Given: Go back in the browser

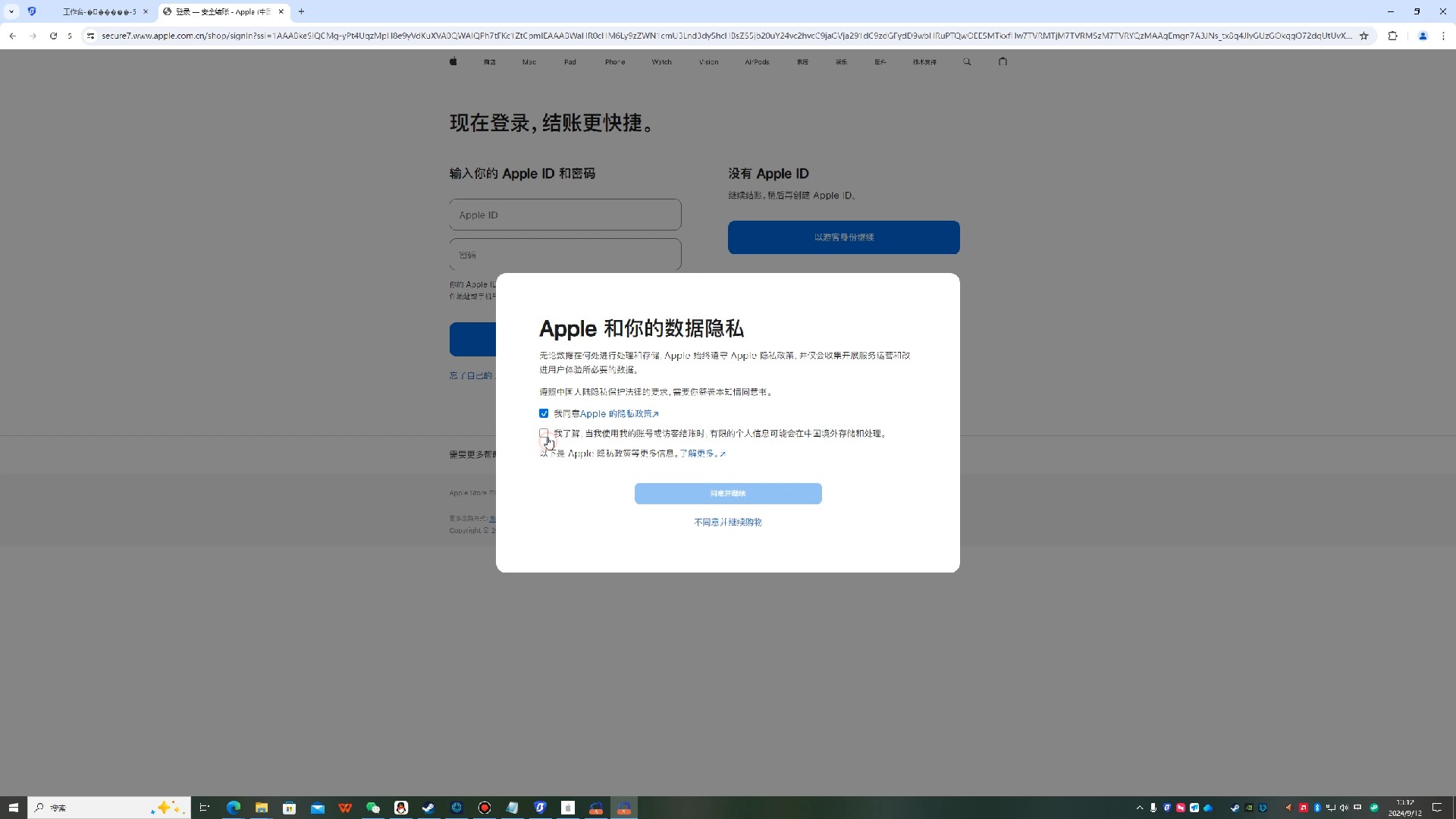Looking at the screenshot, I should tap(12, 36).
